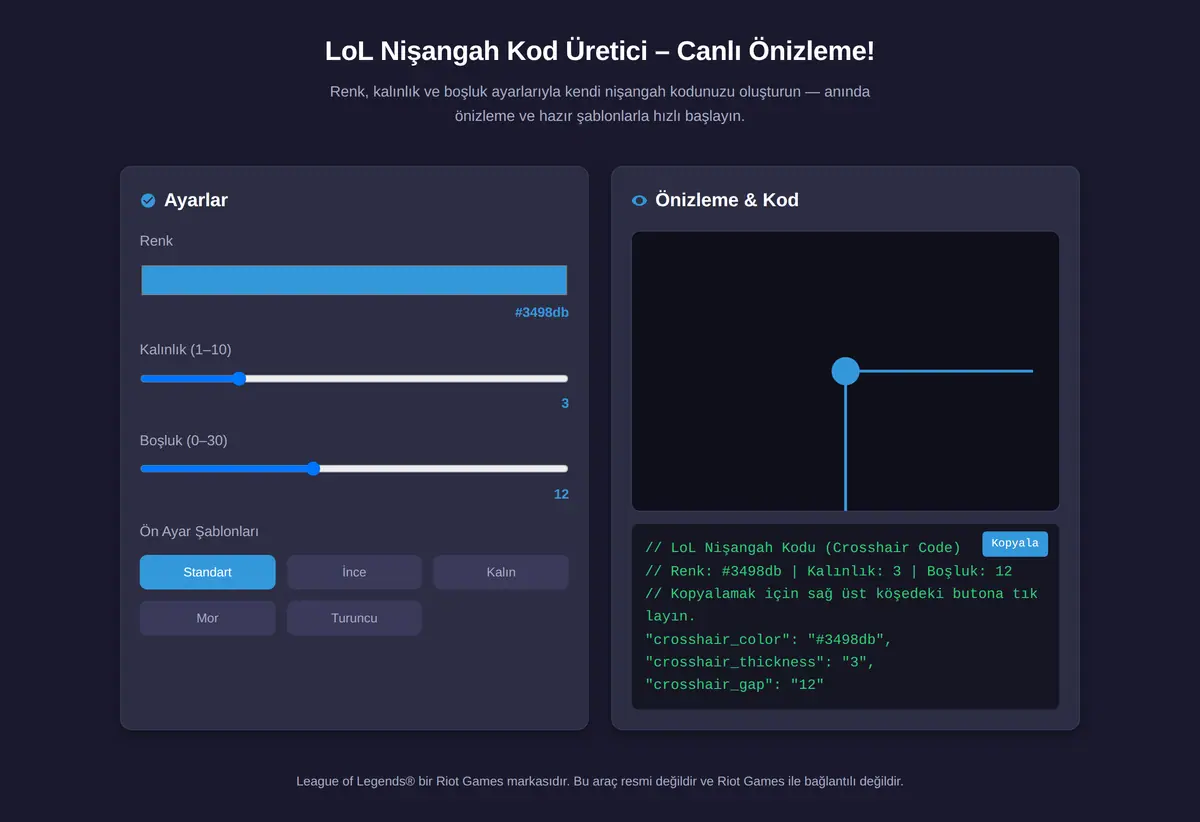Click the comment line starting // Renk: #3498db
The width and height of the screenshot is (1200, 822).
click(x=829, y=571)
